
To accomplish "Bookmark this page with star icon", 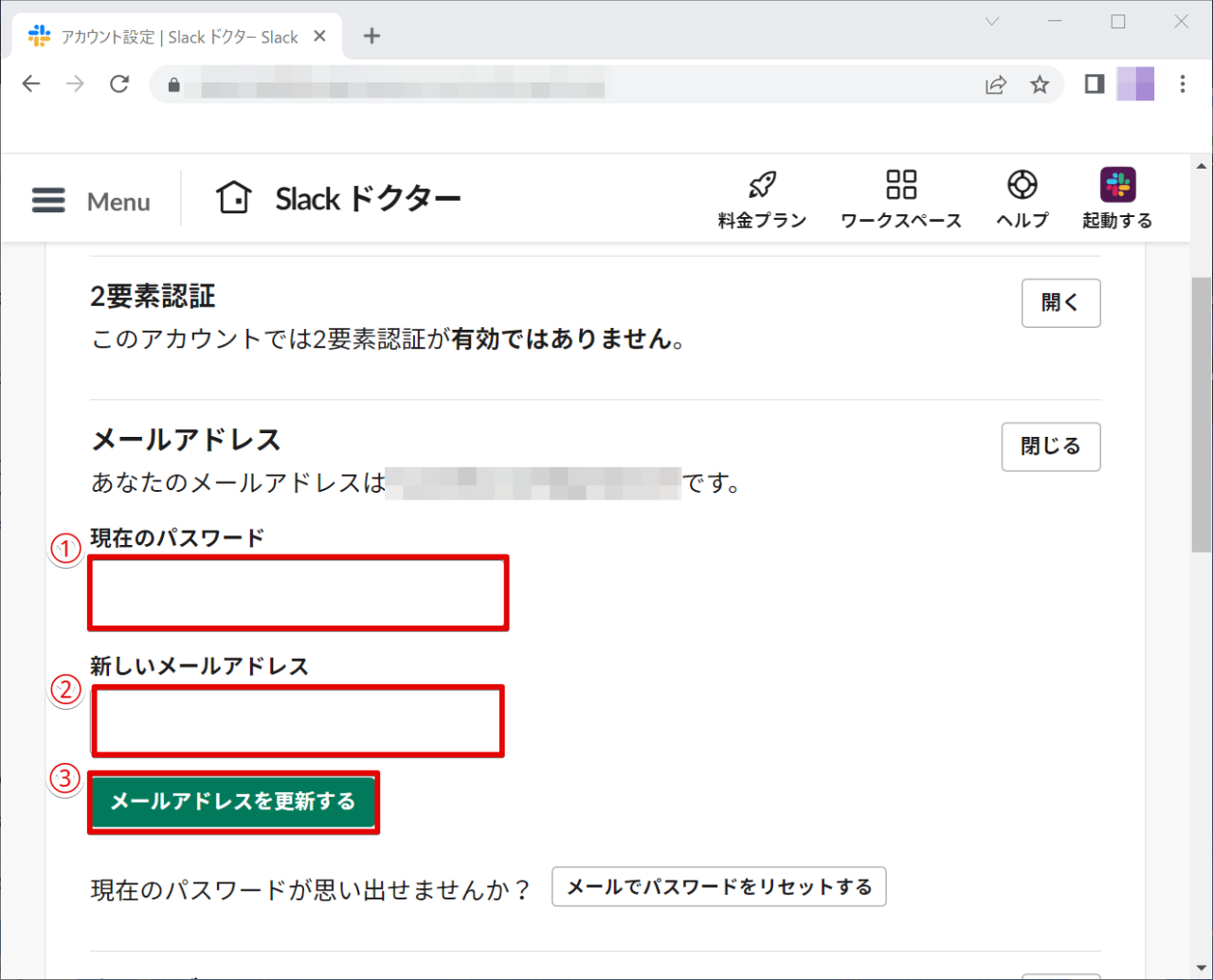I will pos(1040,85).
